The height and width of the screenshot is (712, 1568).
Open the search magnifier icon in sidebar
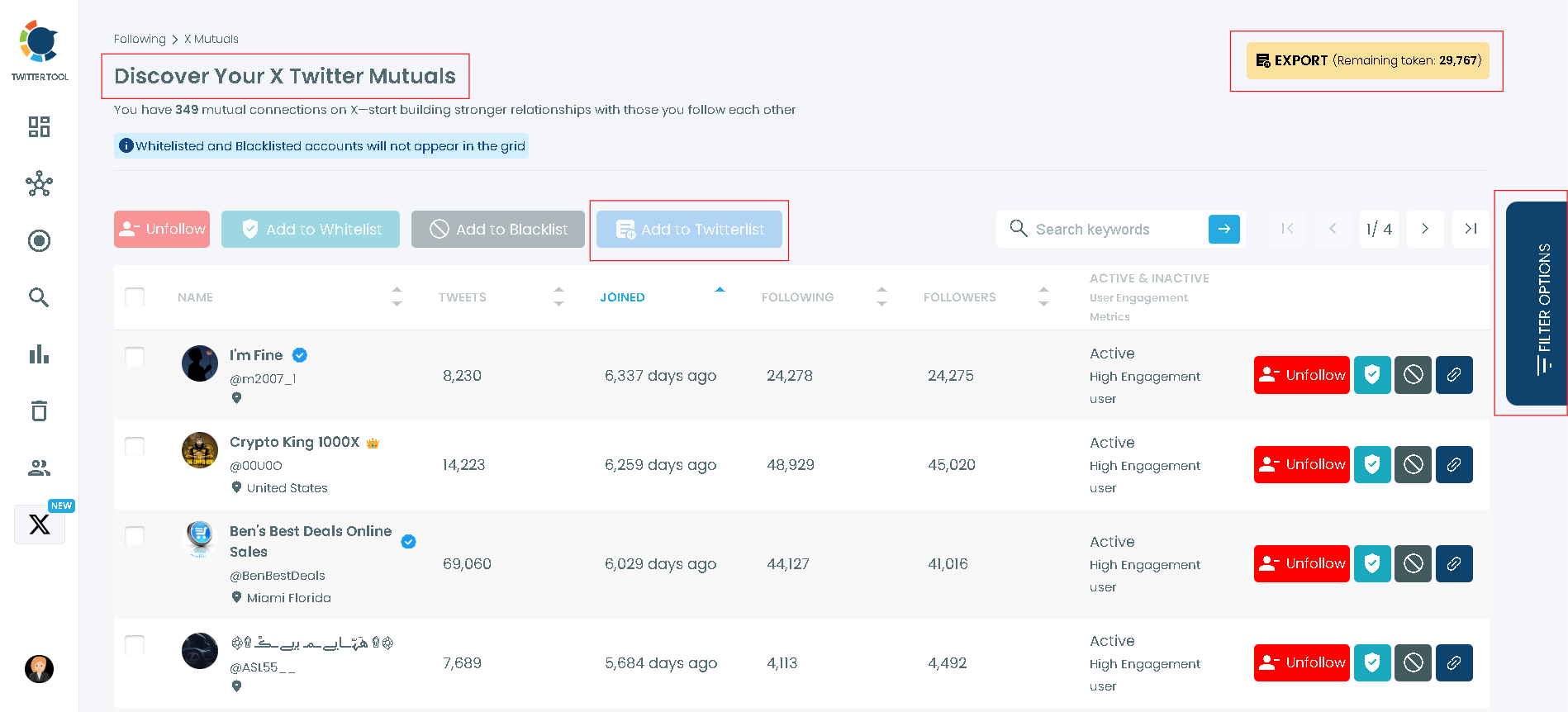coord(39,297)
